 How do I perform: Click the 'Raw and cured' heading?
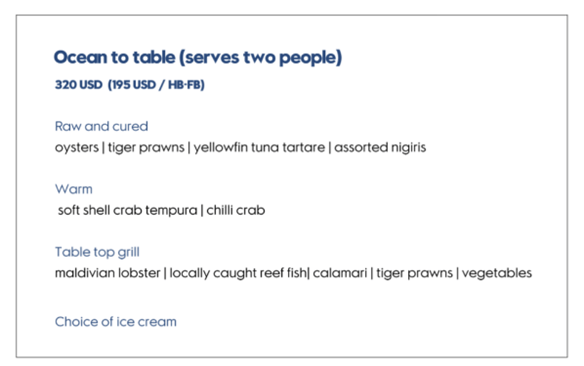coord(101,126)
